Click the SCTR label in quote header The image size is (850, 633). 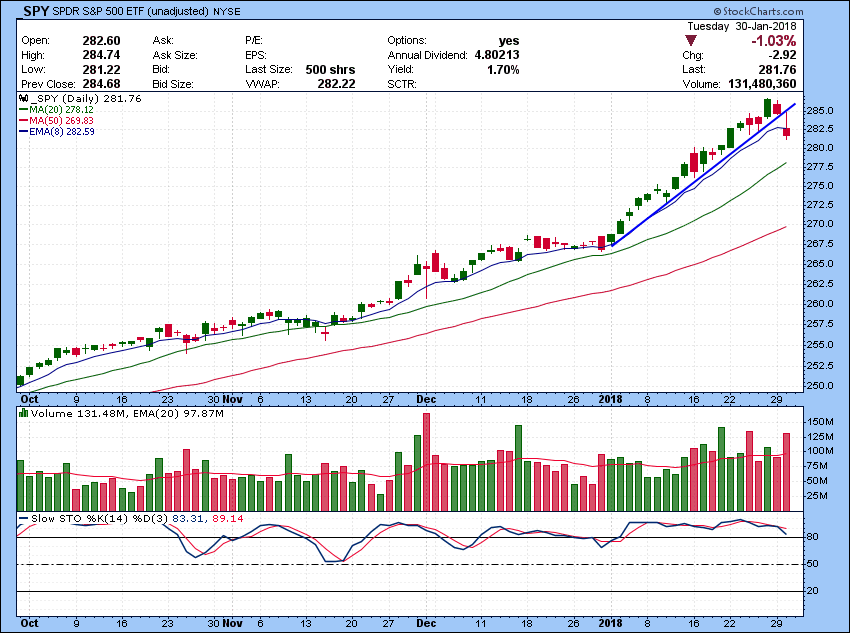(x=402, y=84)
